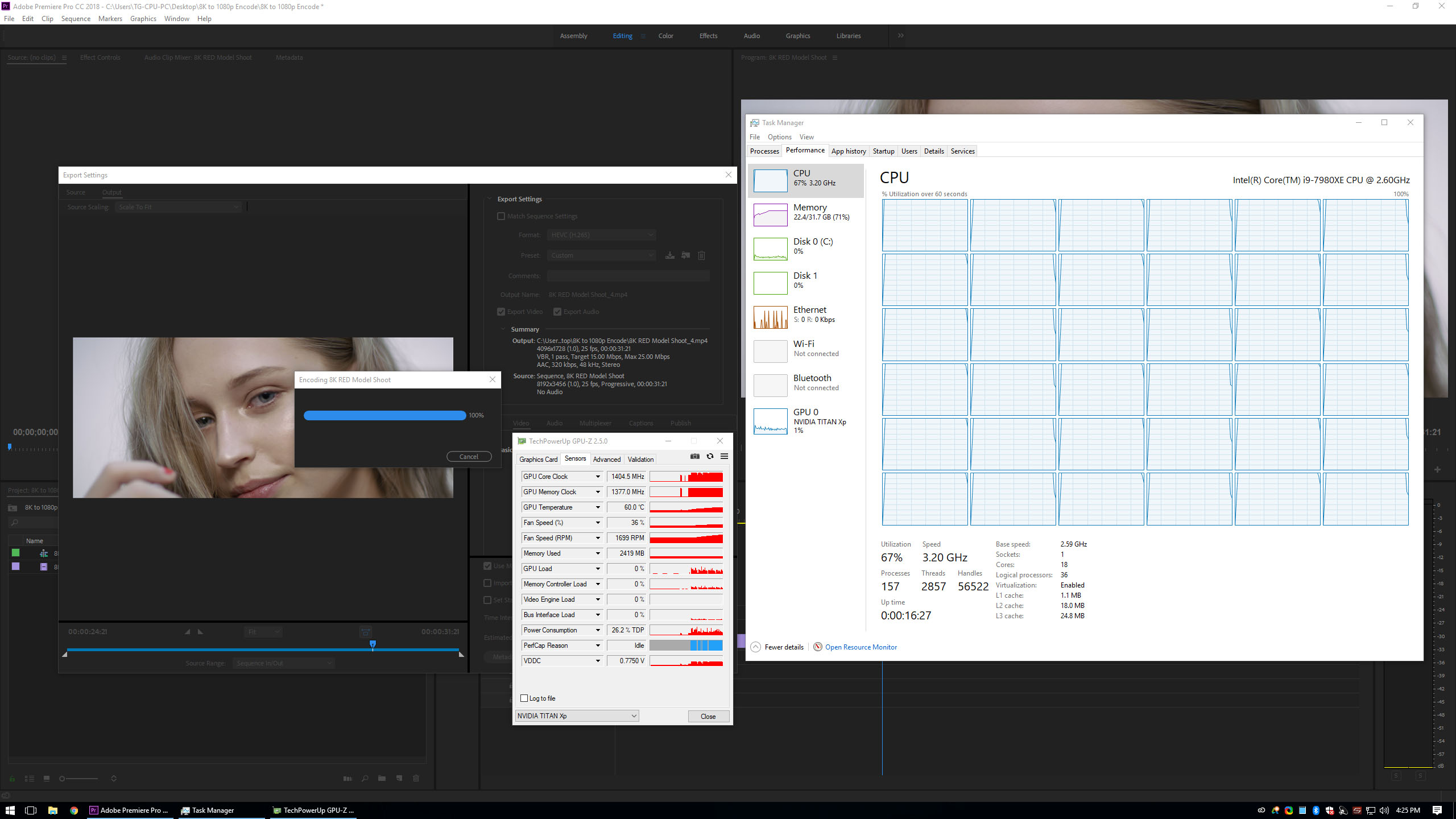1456x819 pixels.
Task: Select GPU 0 NVIDIA TITAN Xp in sidebar
Action: click(x=806, y=421)
